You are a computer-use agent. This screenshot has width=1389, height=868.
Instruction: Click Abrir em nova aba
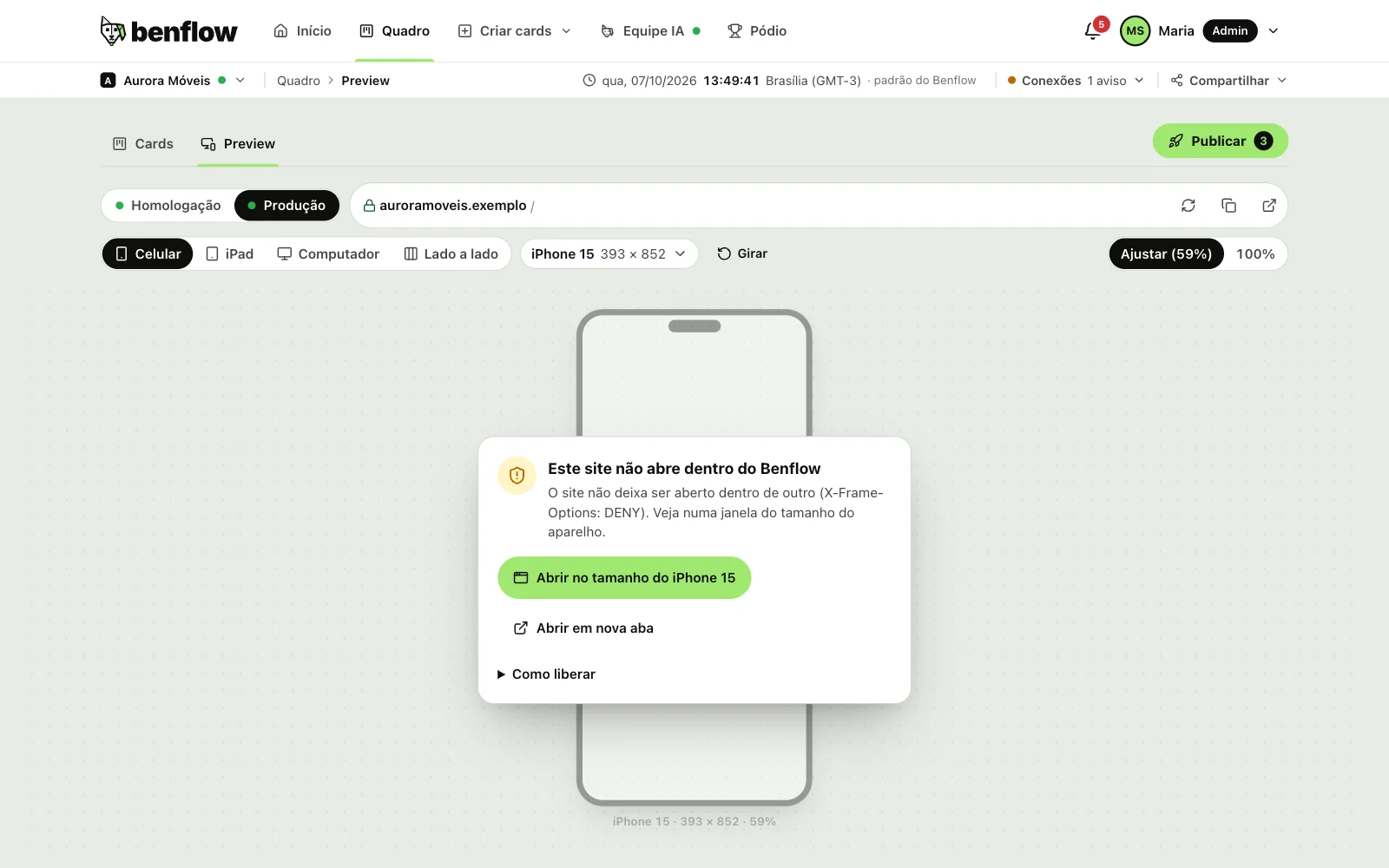583,628
